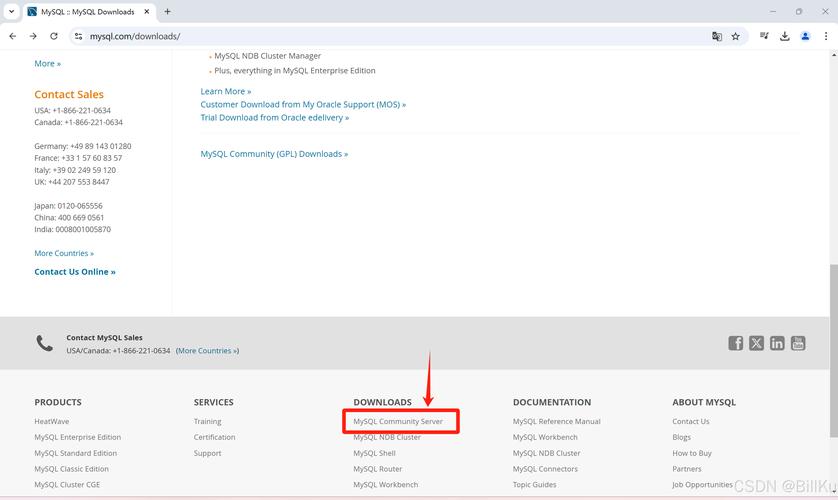Viewport: 838px width, 500px height.
Task: Click the translate page icon
Action: (717, 36)
